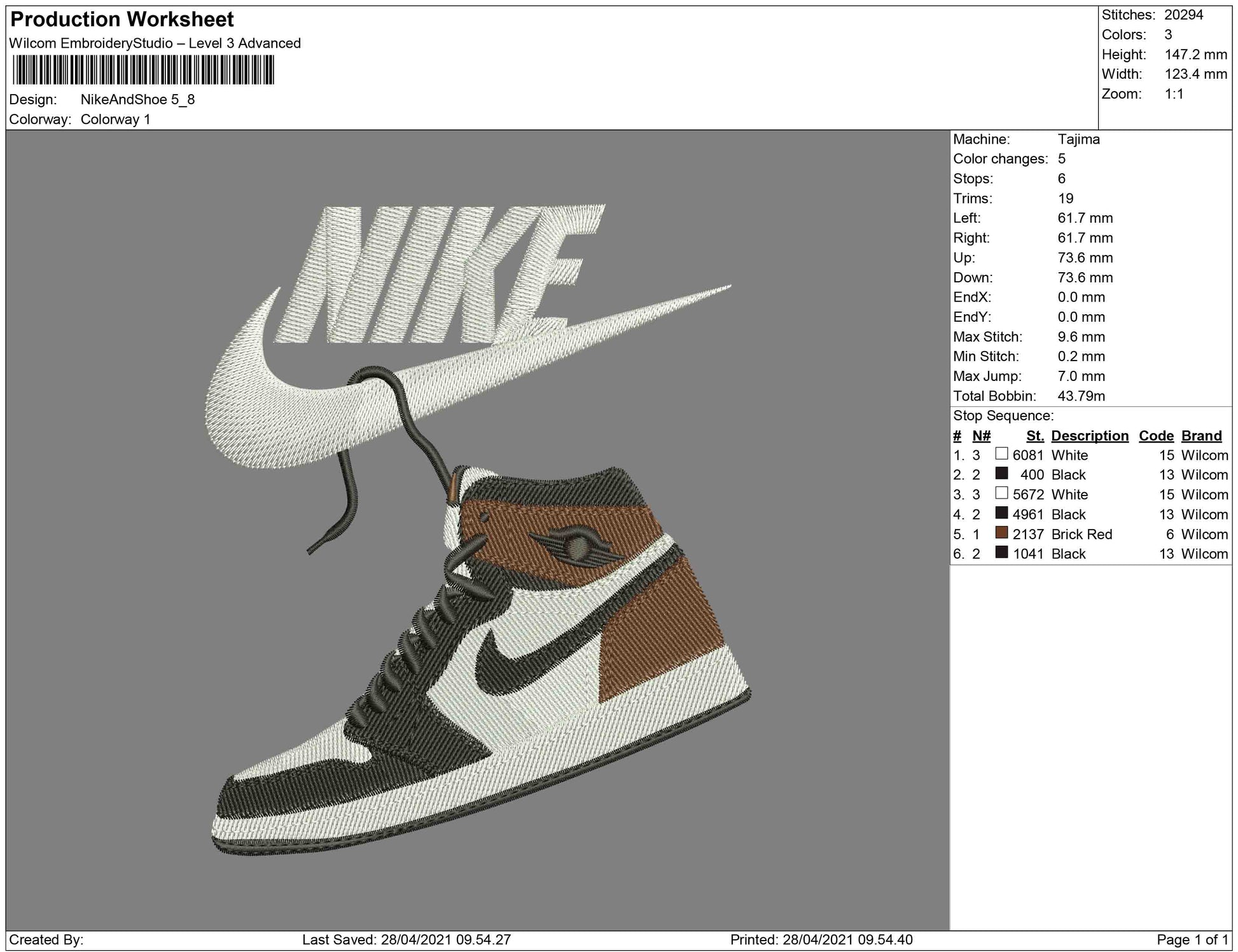This screenshot has width=1238, height=952.
Task: Click the white swatch in stop row 1
Action: click(x=1001, y=454)
